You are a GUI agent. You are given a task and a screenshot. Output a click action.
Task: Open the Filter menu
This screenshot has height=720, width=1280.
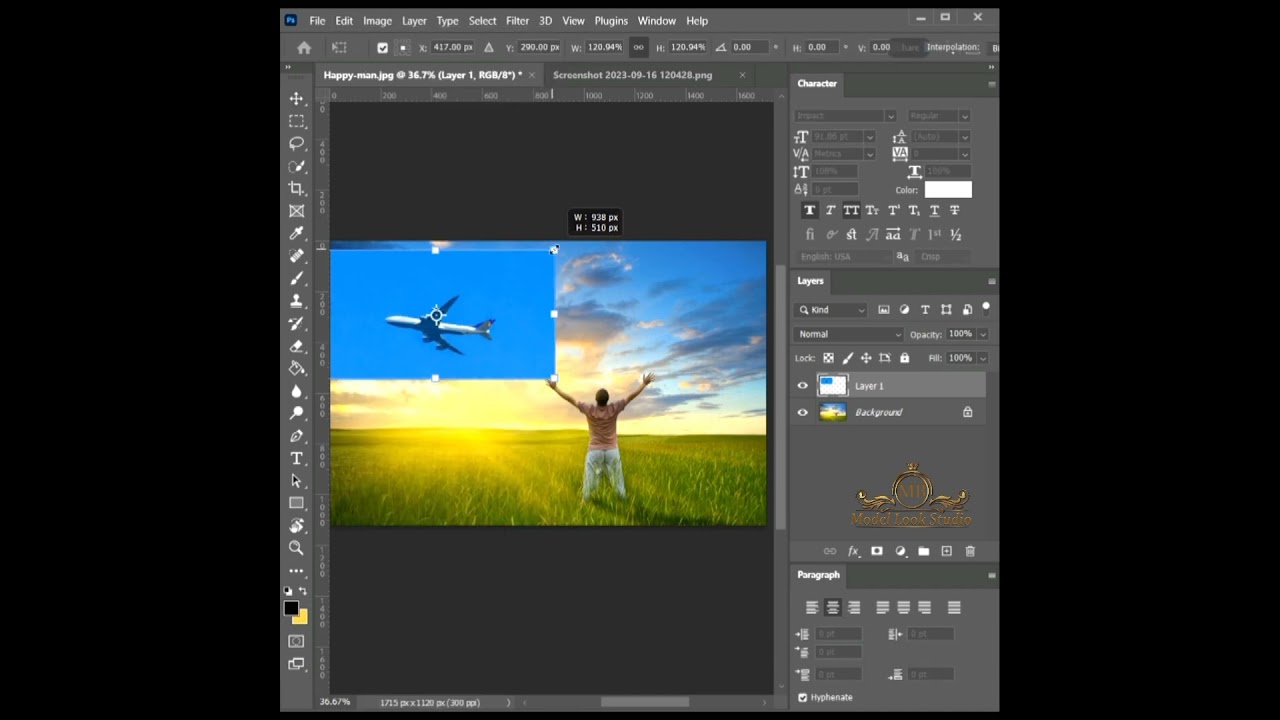pos(517,21)
